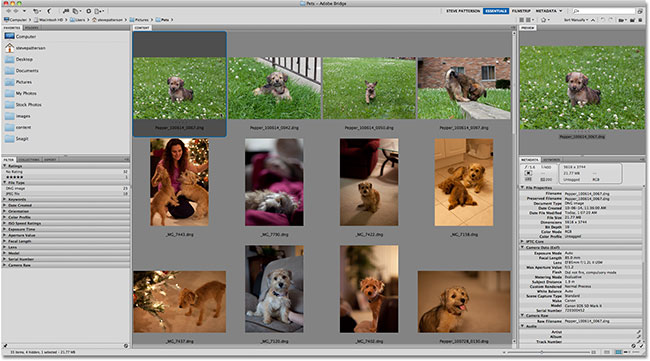Viewport: 650px width, 361px height.
Task: Toggle the JPEG file type filter
Action: [x=66, y=194]
